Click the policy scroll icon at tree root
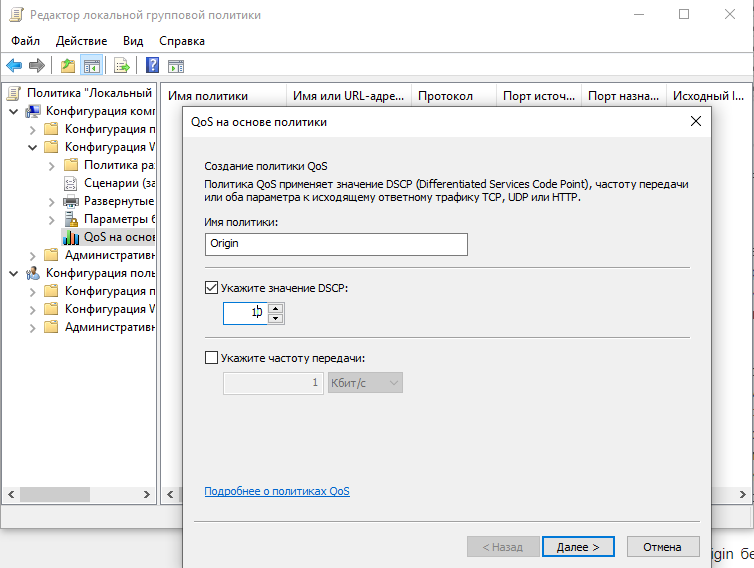Image resolution: width=754 pixels, height=568 pixels. click(14, 93)
